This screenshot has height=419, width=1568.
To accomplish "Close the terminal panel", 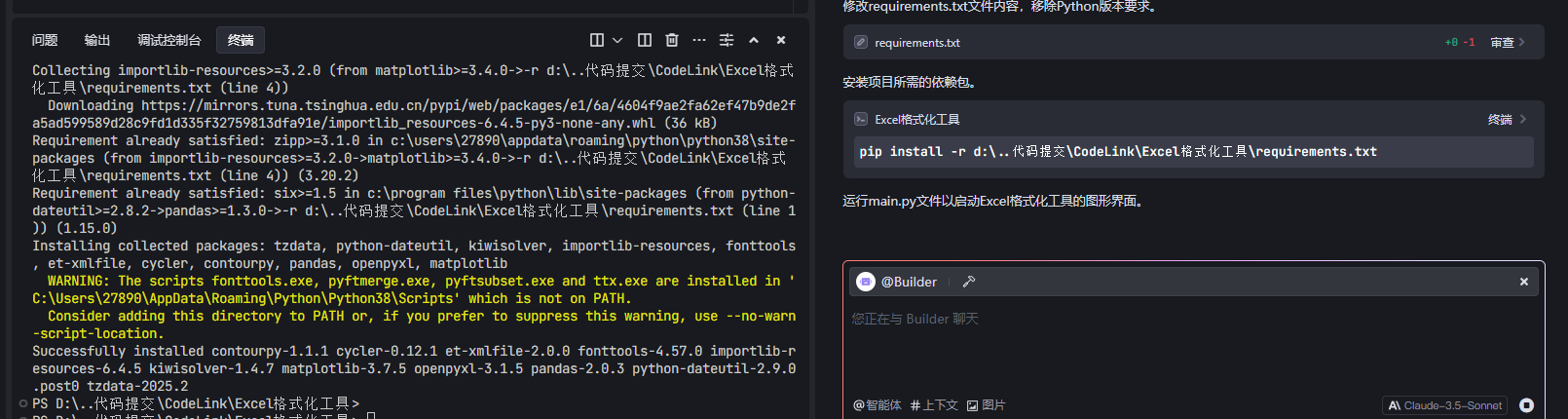I will pyautogui.click(x=781, y=40).
